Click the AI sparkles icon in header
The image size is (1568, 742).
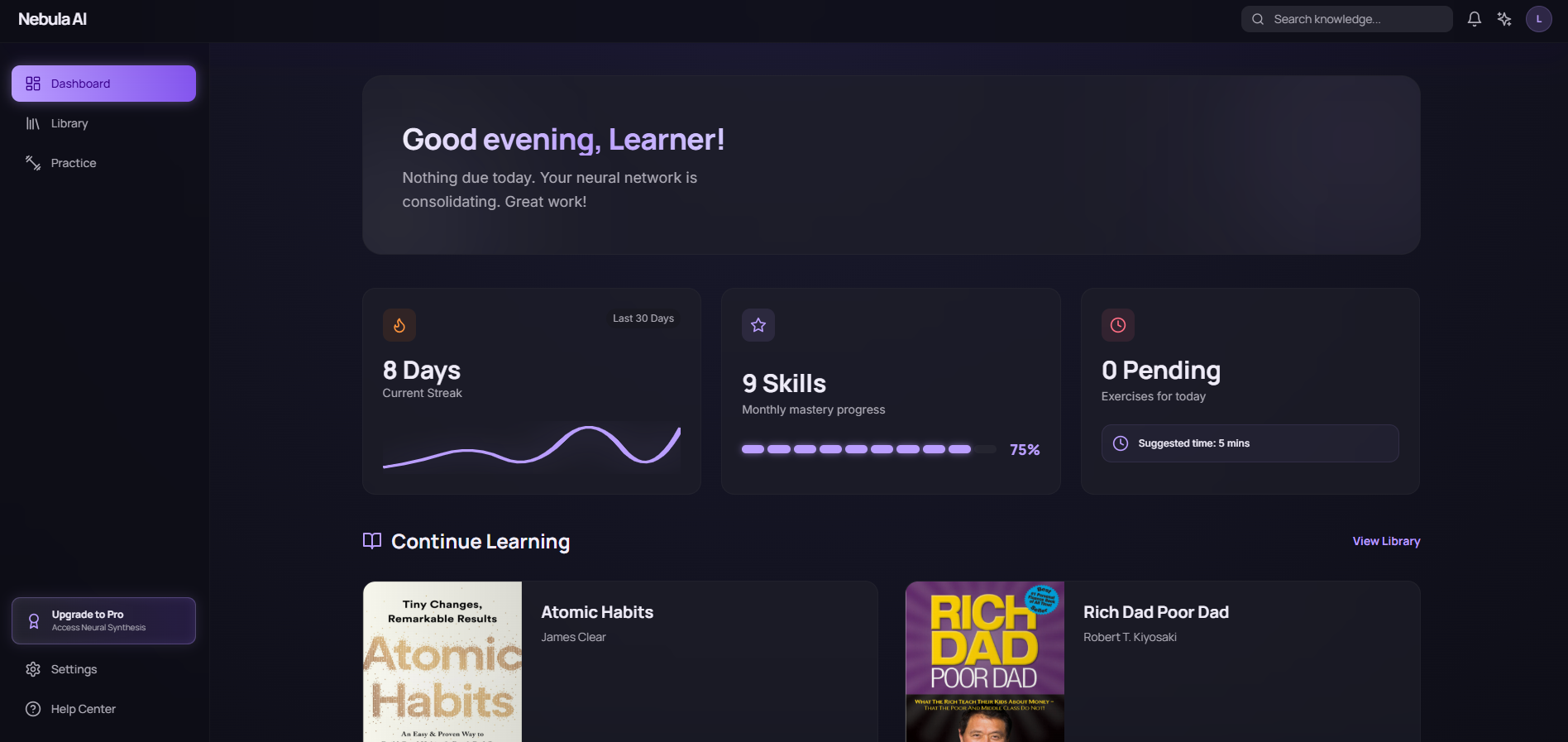[x=1504, y=19]
